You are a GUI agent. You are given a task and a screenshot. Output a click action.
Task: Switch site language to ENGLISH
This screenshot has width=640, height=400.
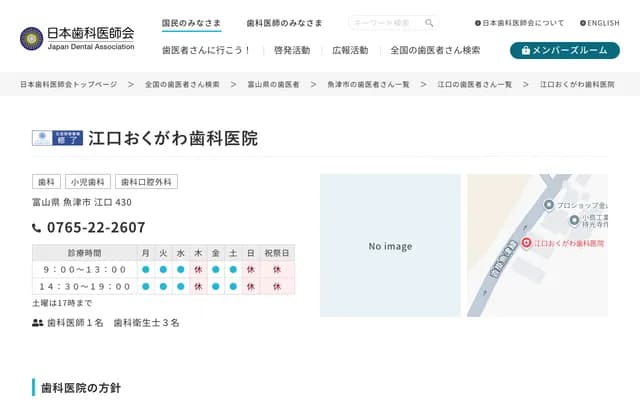tap(599, 22)
